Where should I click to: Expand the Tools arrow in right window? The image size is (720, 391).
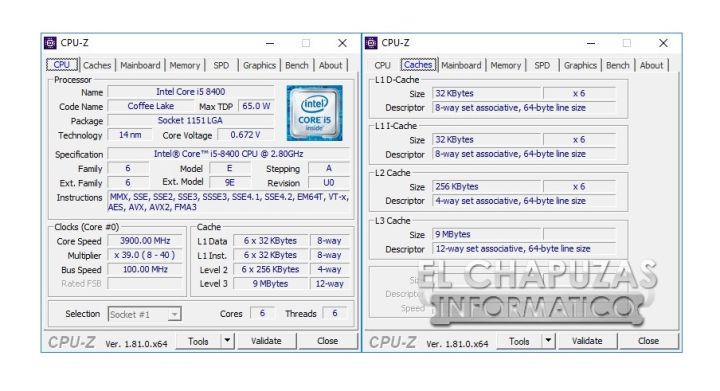tap(548, 341)
